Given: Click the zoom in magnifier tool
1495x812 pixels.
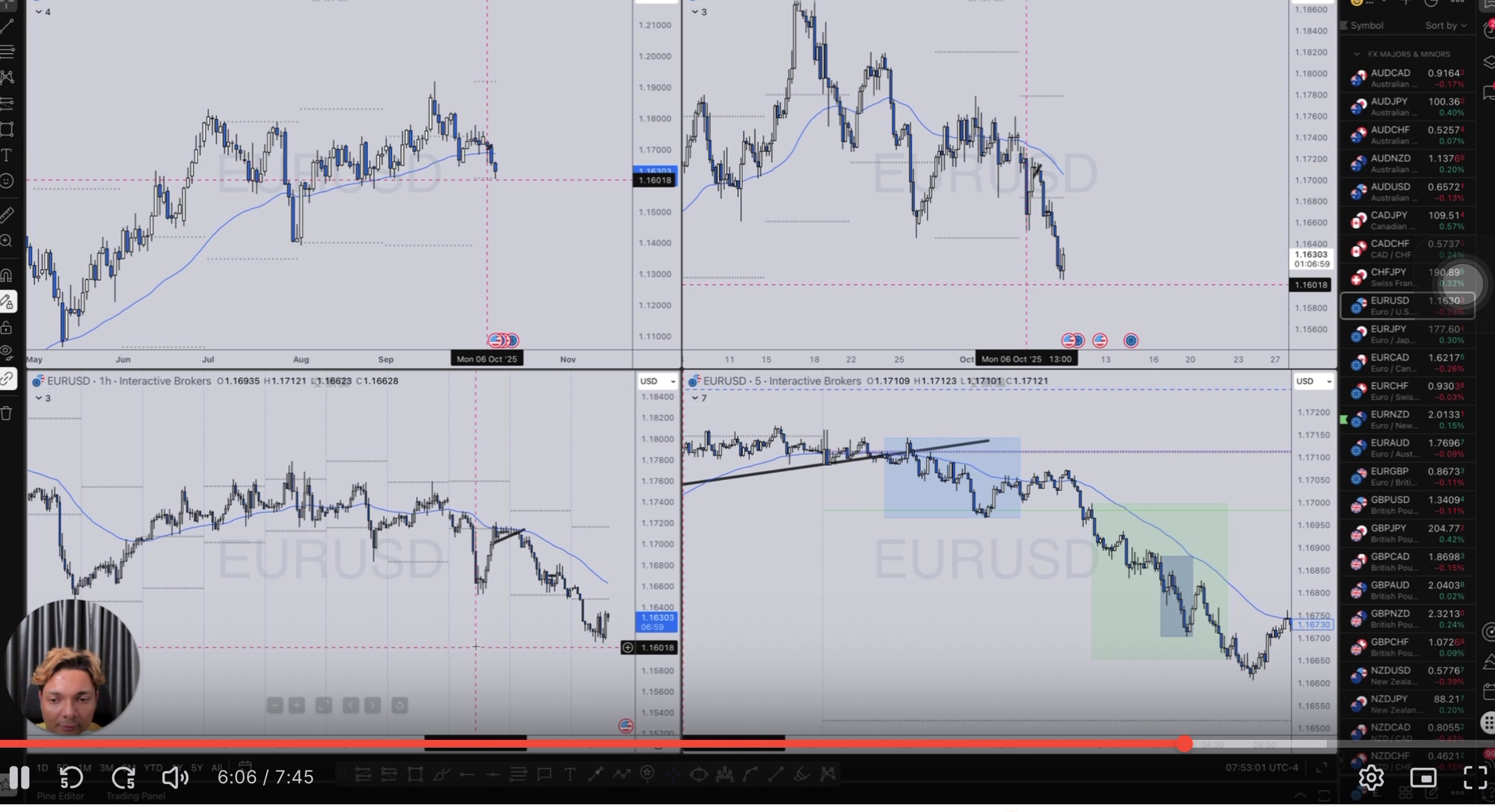Looking at the screenshot, I should pos(7,242).
